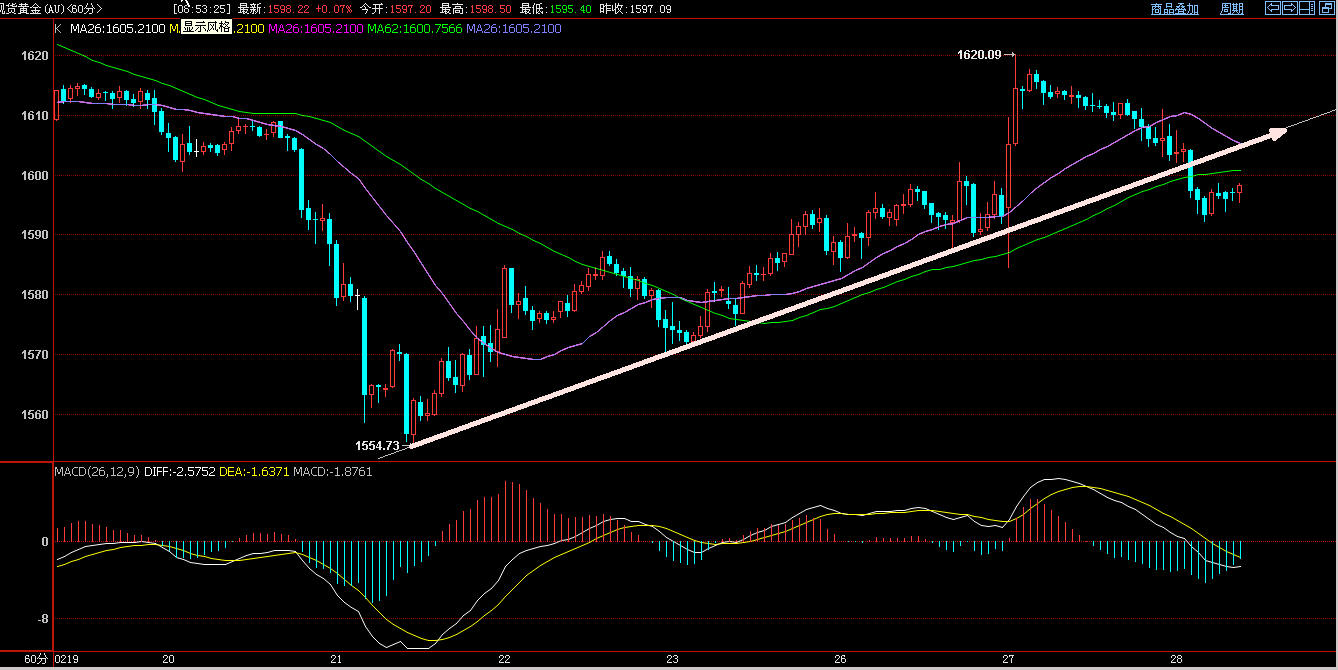This screenshot has height=670, width=1338.
Task: Click the 1600 price axis label
Action: coord(35,176)
